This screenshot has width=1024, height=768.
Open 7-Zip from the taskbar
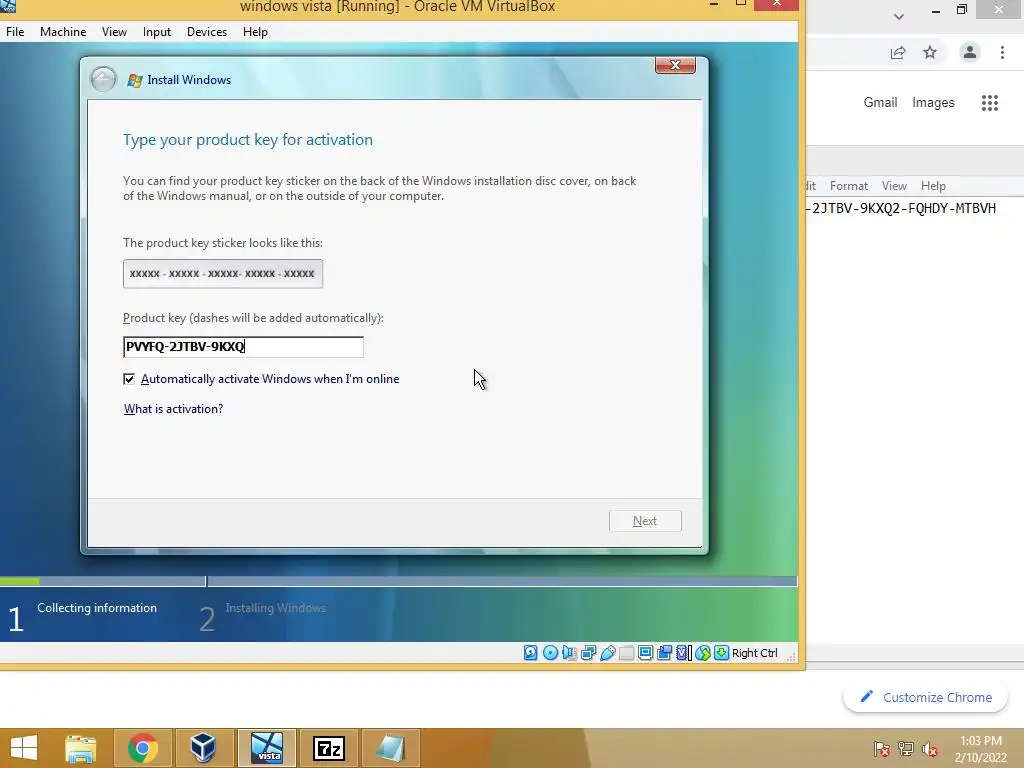[329, 748]
